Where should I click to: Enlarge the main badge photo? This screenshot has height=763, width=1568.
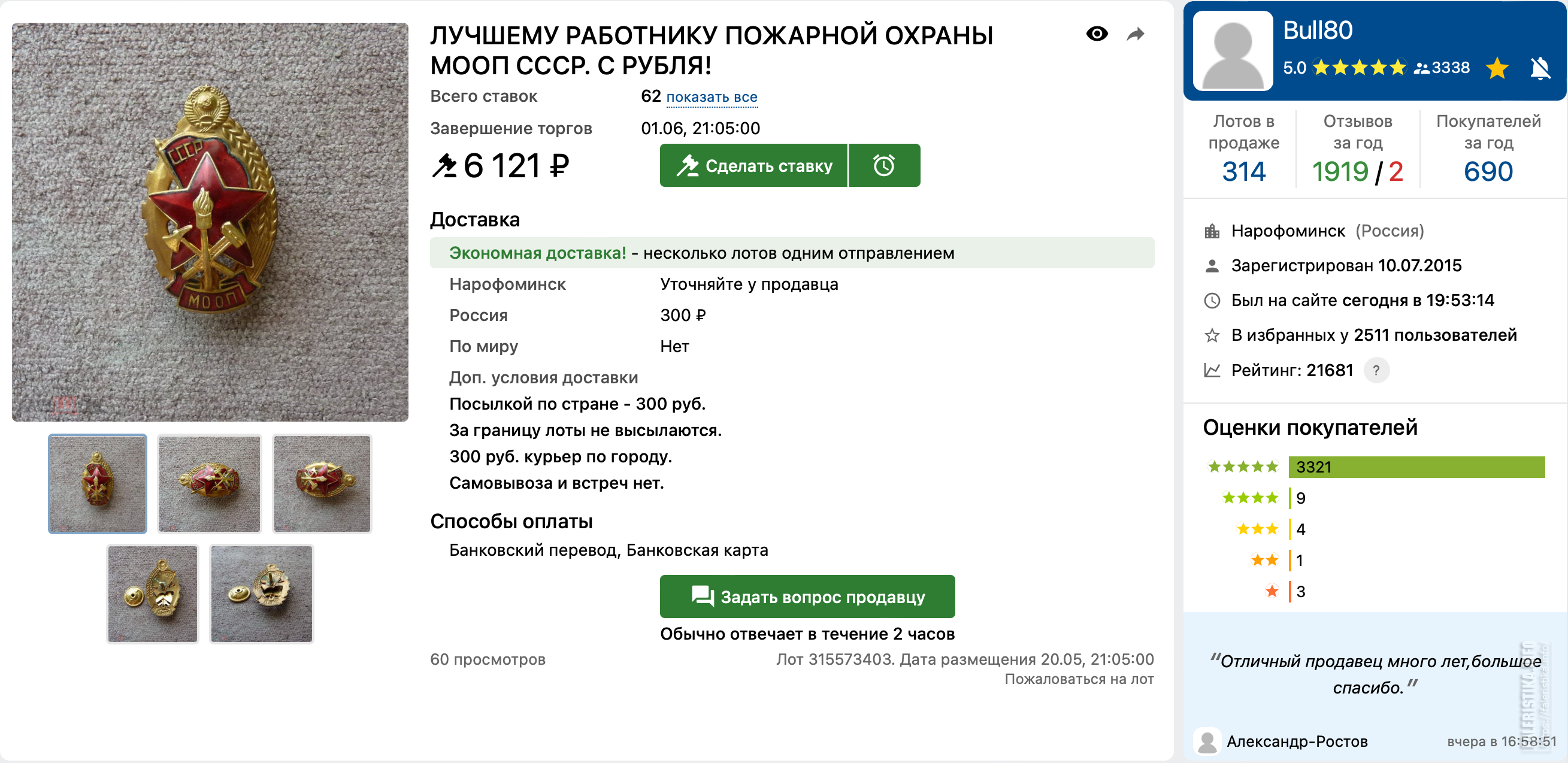point(210,222)
